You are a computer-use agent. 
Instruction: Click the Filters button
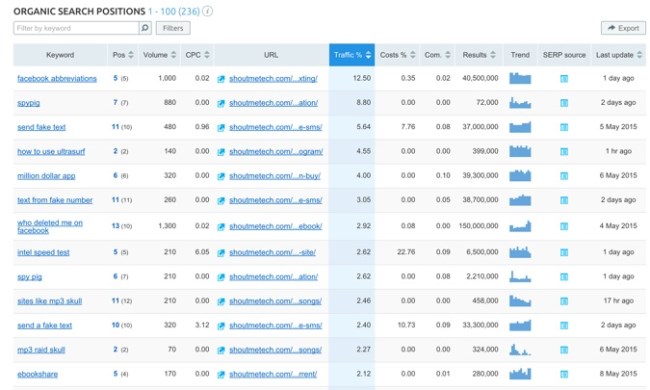click(173, 28)
